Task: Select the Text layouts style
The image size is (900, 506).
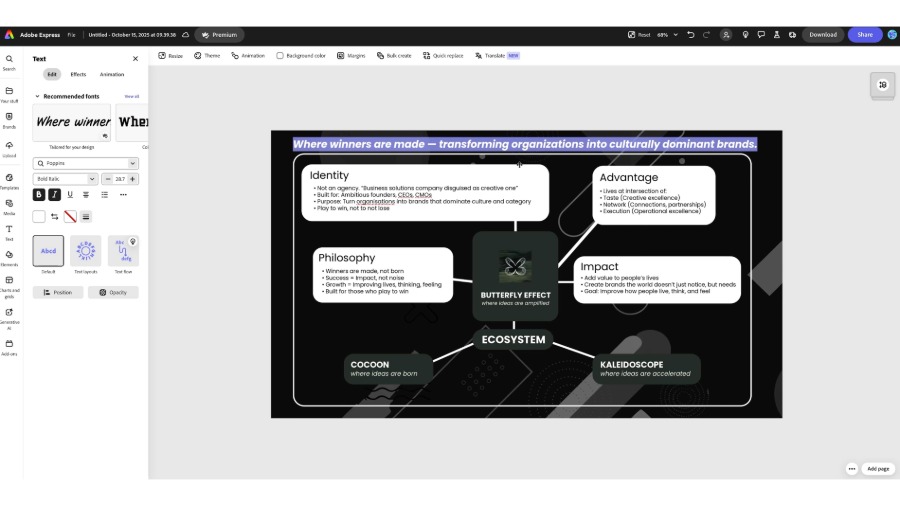Action: click(x=86, y=251)
